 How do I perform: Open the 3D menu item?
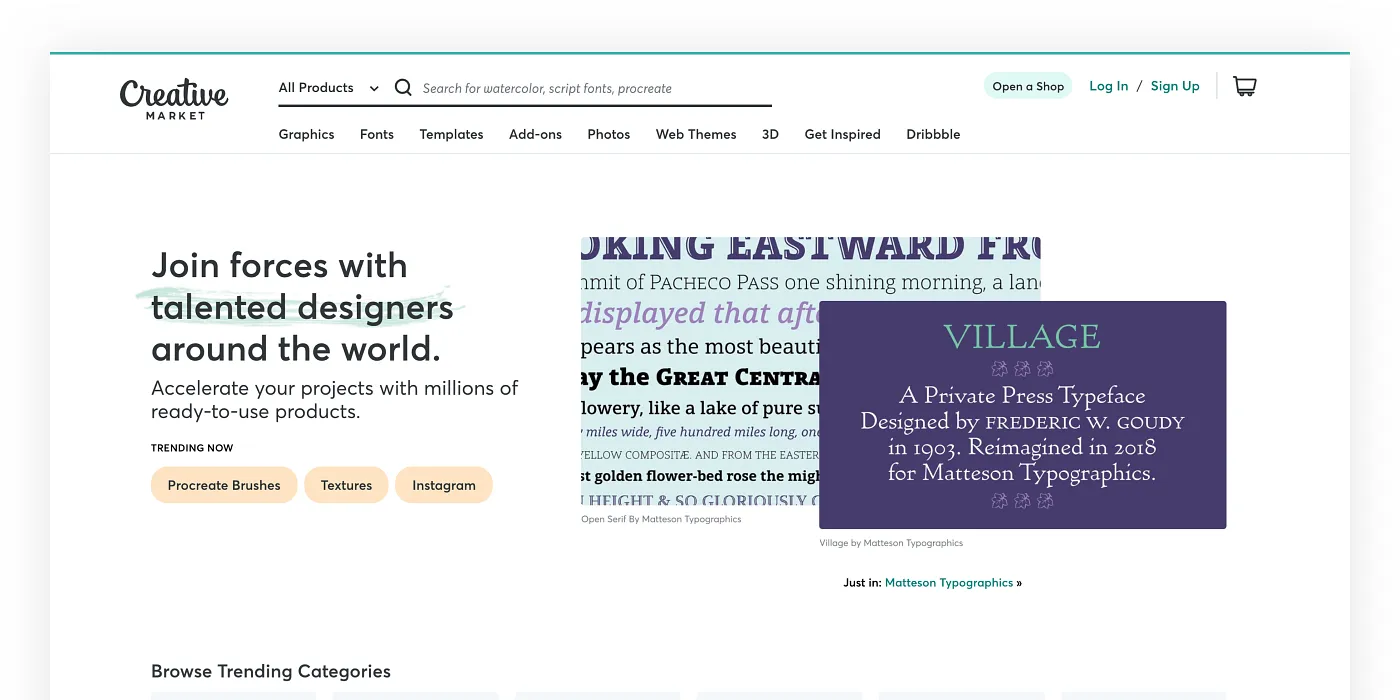(770, 134)
